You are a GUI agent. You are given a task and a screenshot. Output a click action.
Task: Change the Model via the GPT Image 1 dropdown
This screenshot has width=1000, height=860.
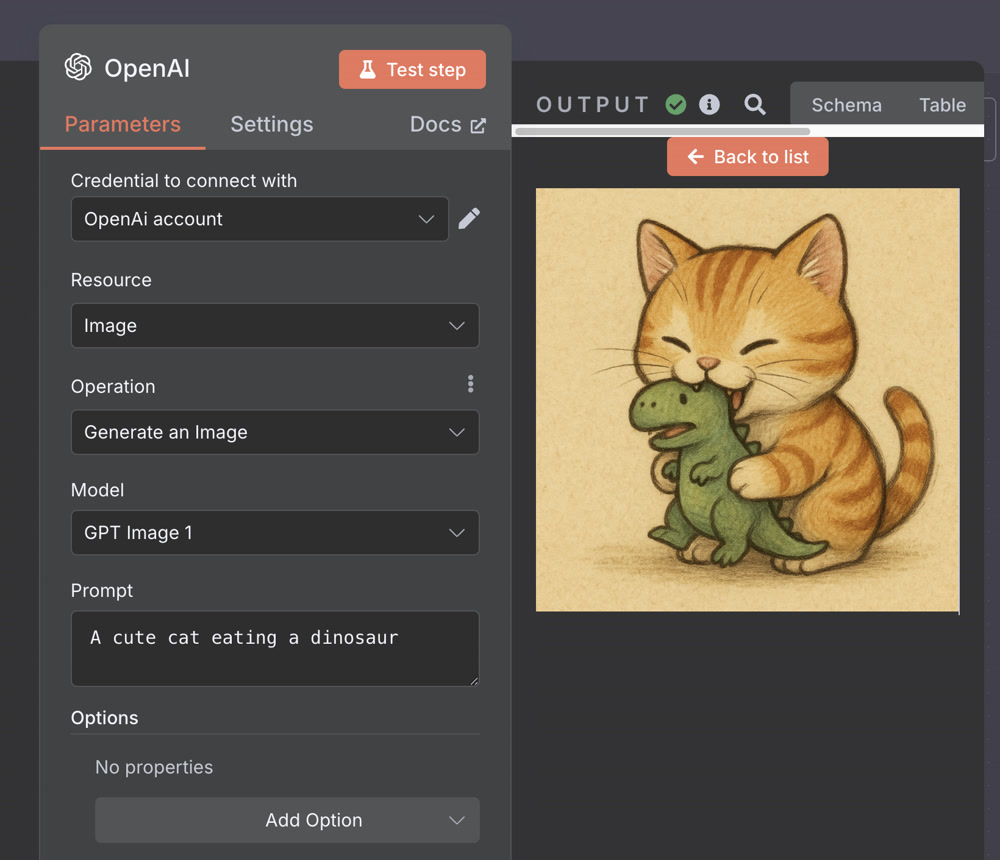tap(275, 532)
